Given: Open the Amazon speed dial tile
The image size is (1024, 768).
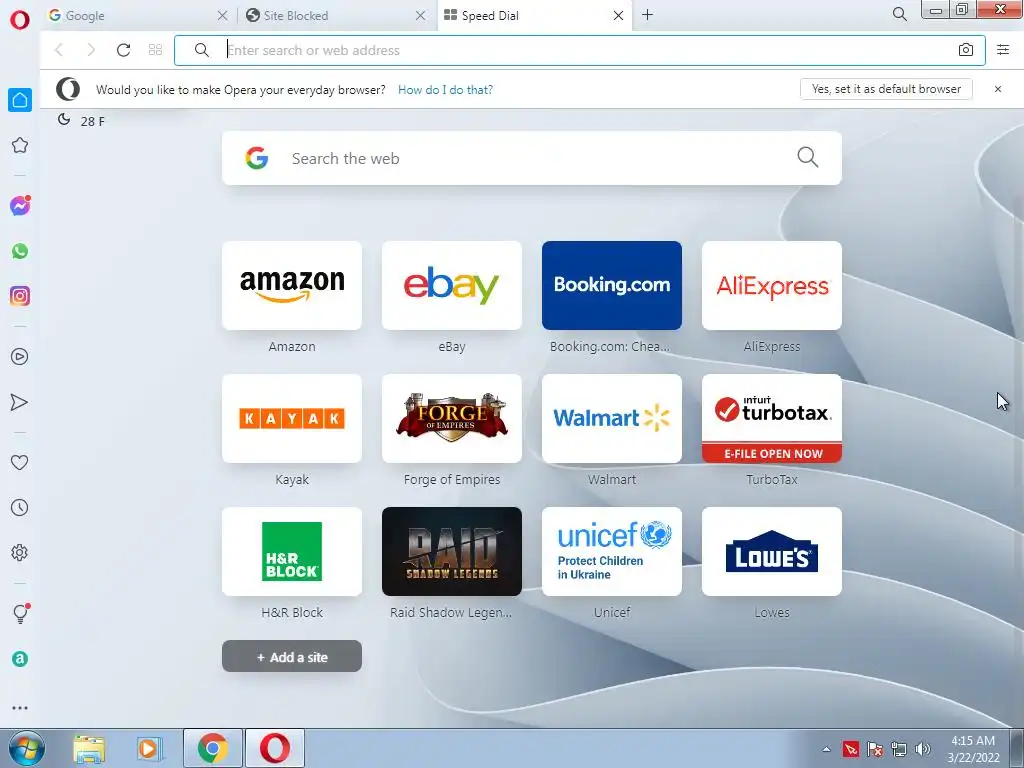Looking at the screenshot, I should point(292,285).
